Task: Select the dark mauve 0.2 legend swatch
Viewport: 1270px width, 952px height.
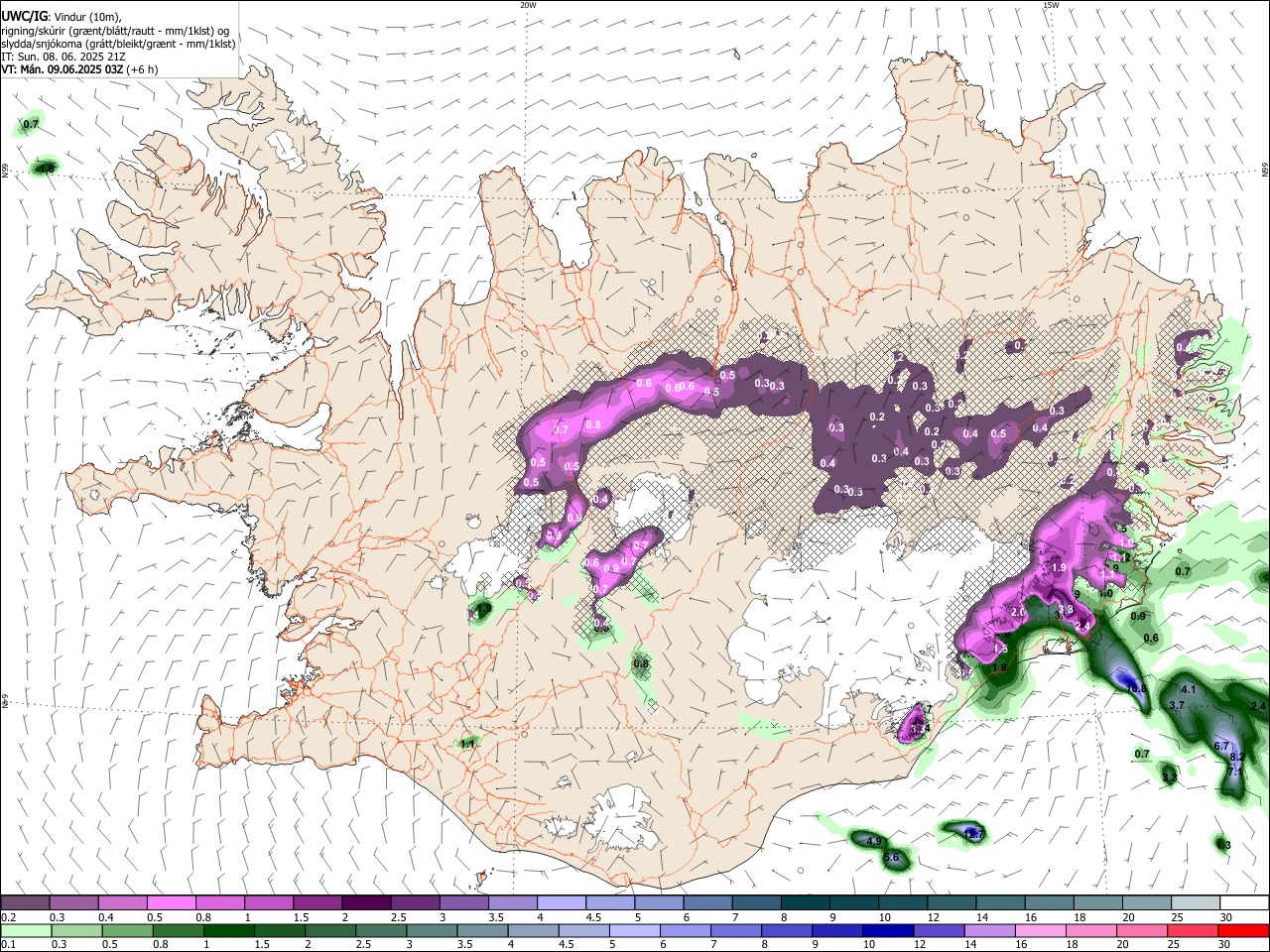Action: pos(25,902)
